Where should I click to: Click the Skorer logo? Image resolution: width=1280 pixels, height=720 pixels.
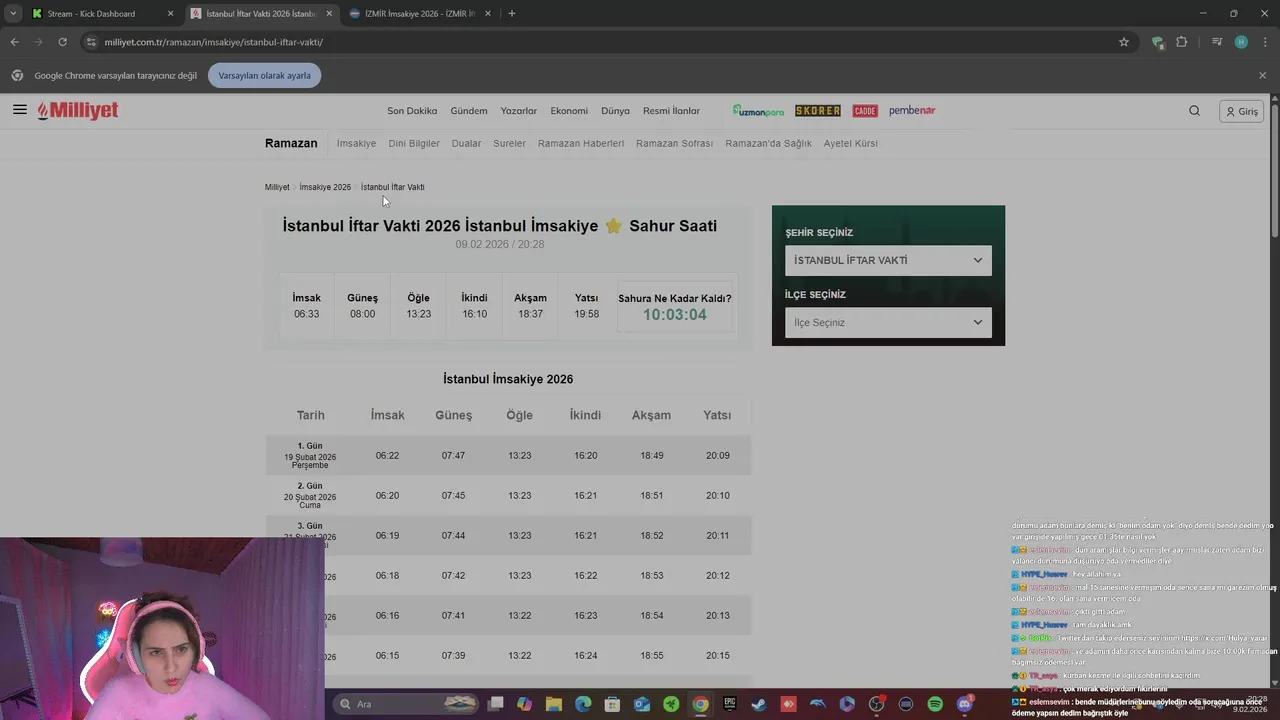(817, 111)
